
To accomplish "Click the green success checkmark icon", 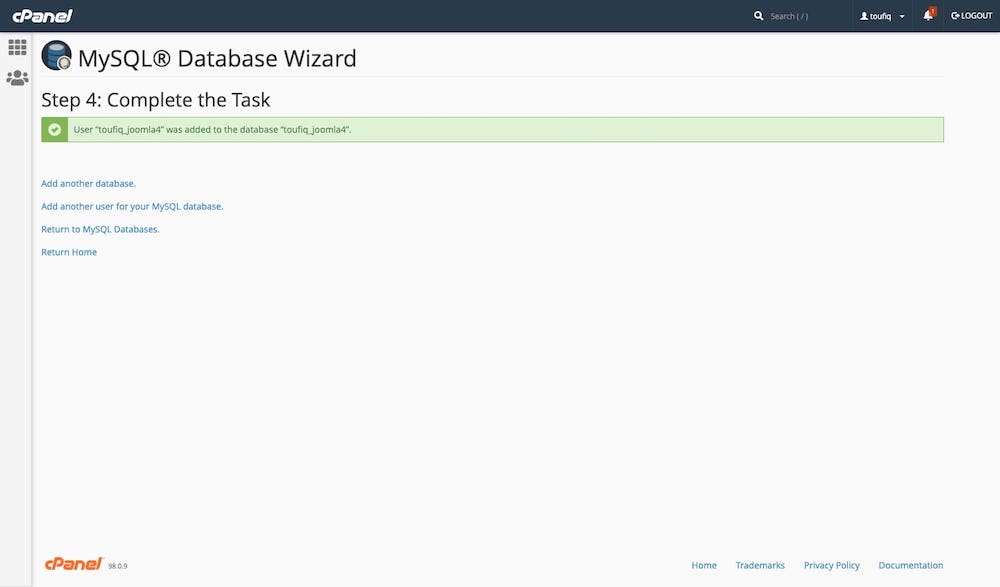I will point(55,130).
